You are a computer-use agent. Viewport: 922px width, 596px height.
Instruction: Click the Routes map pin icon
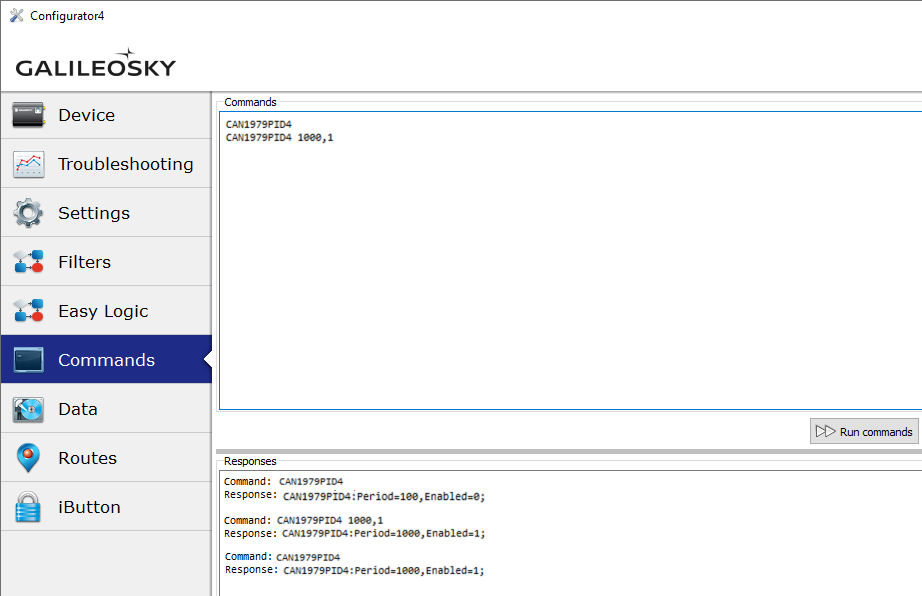coord(28,458)
